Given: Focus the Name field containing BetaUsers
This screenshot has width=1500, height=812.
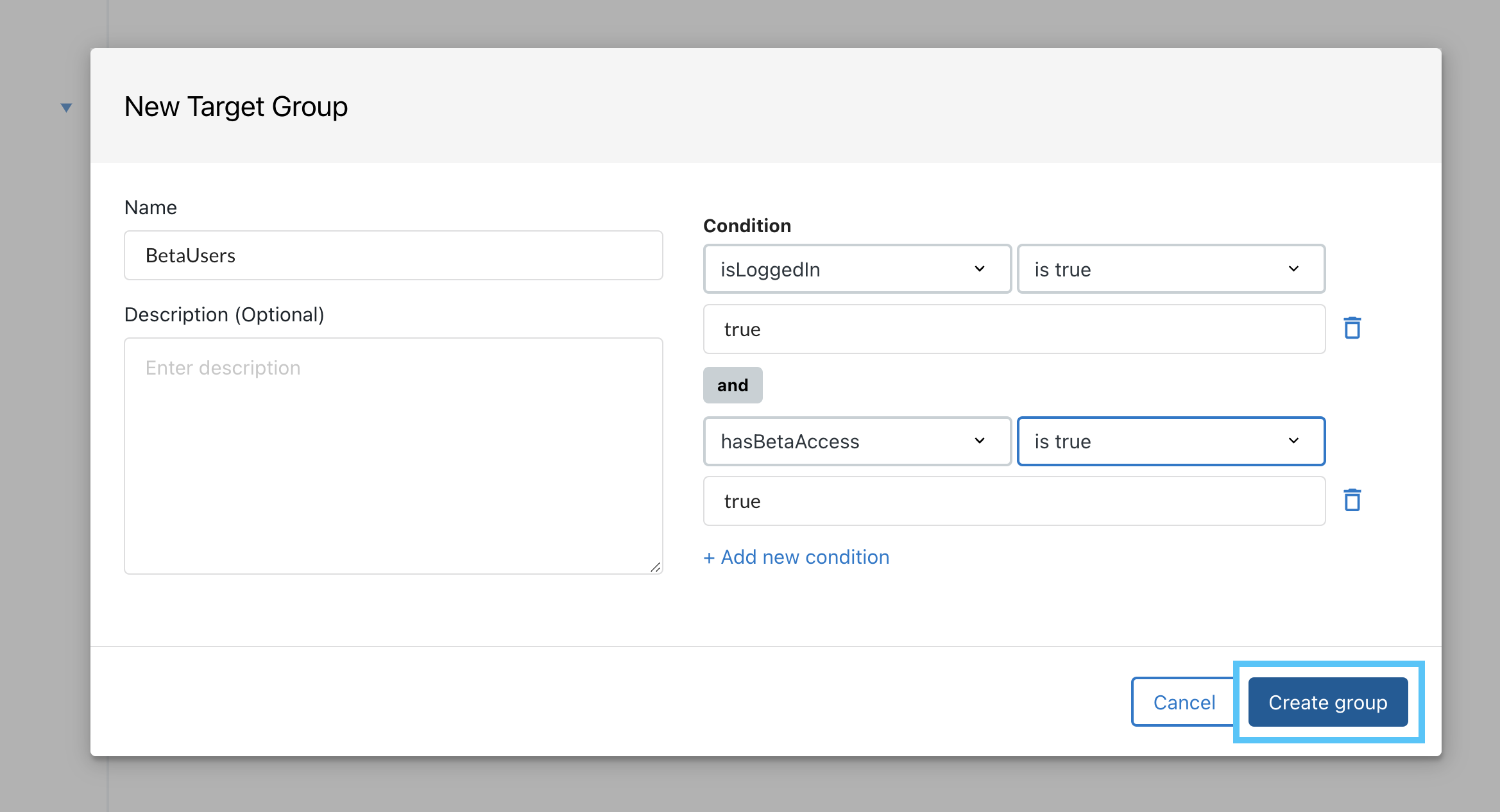Looking at the screenshot, I should coord(393,255).
